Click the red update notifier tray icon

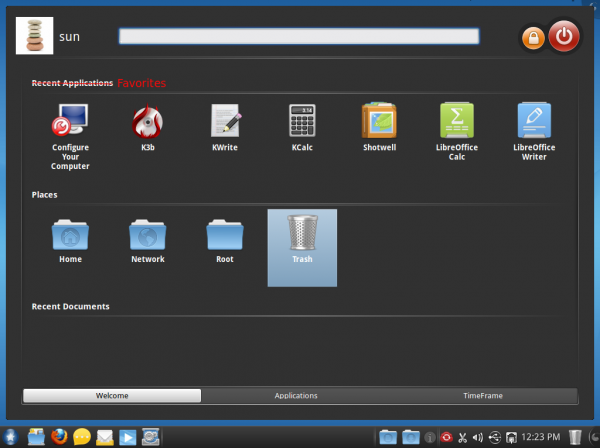446,437
